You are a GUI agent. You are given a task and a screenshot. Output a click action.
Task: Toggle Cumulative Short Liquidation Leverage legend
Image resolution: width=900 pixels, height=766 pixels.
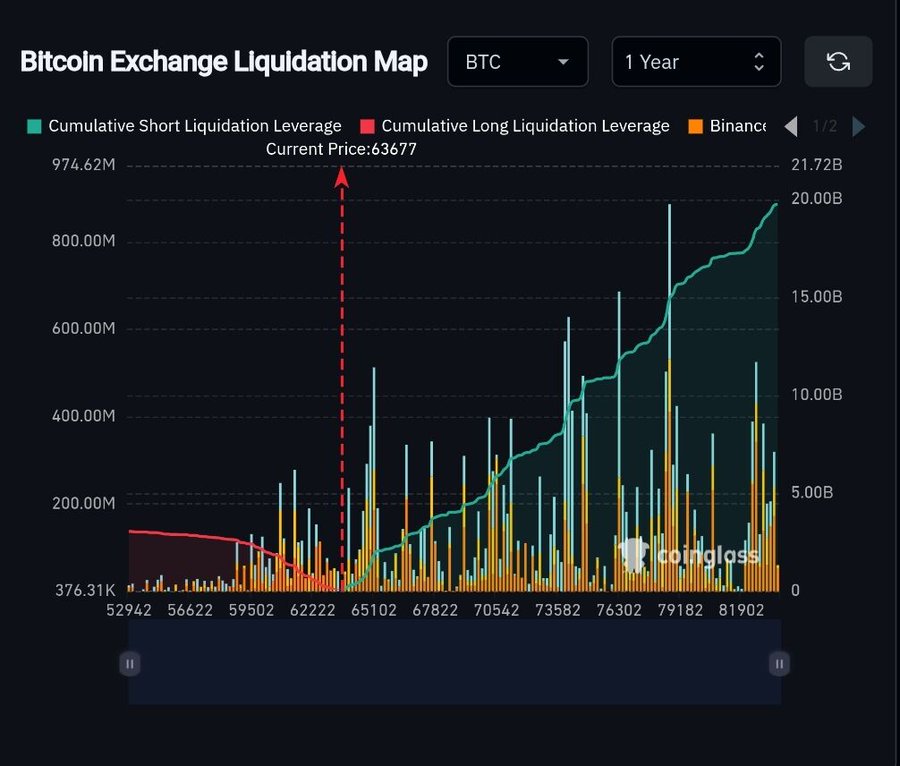click(184, 126)
